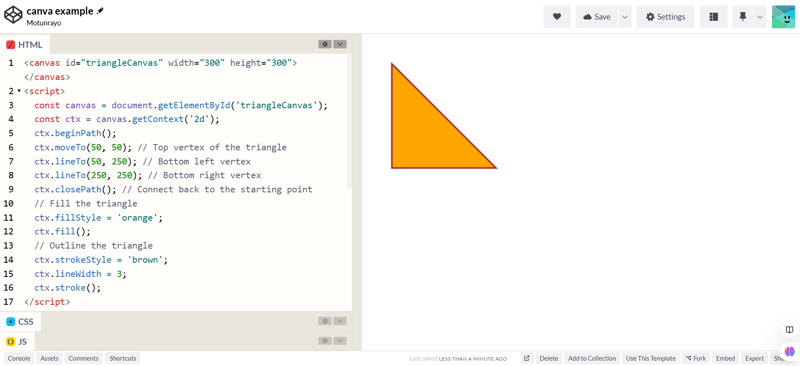
Task: Click the CodePen logo icon
Action: (13, 16)
